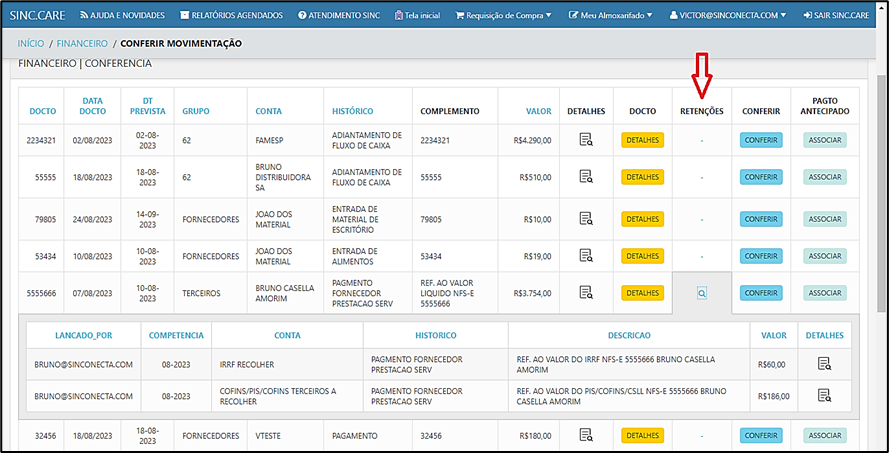Select value R$3.754,00 cell
889x453 pixels.
click(528, 293)
